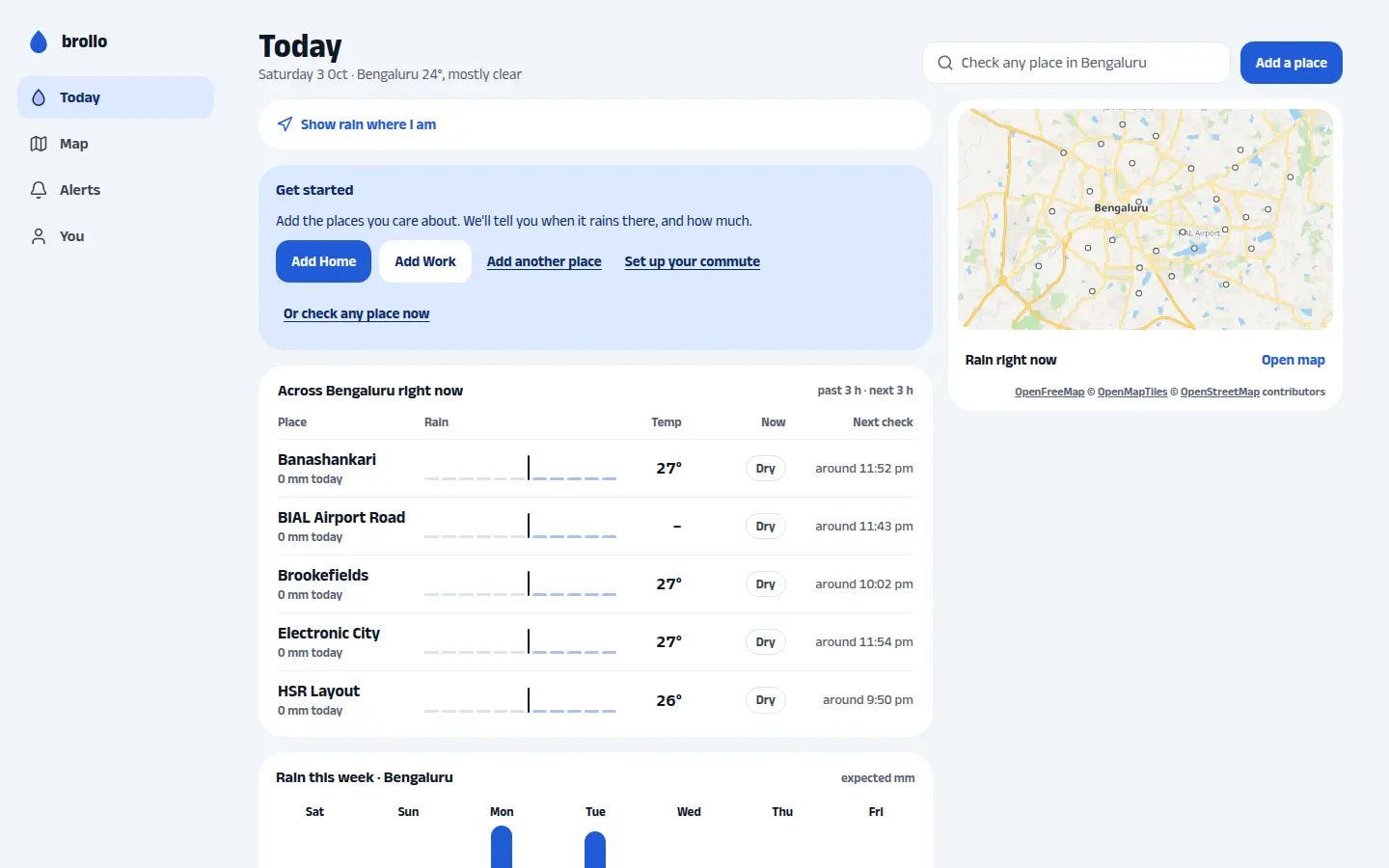Select the HSR Layout place row
The height and width of the screenshot is (868, 1389).
click(x=595, y=700)
